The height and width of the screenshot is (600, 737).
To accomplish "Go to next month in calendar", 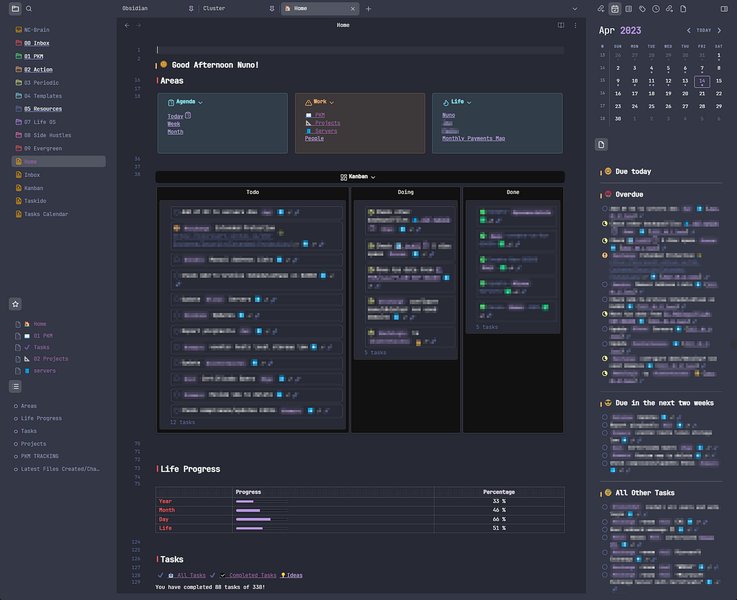I will coord(719,31).
